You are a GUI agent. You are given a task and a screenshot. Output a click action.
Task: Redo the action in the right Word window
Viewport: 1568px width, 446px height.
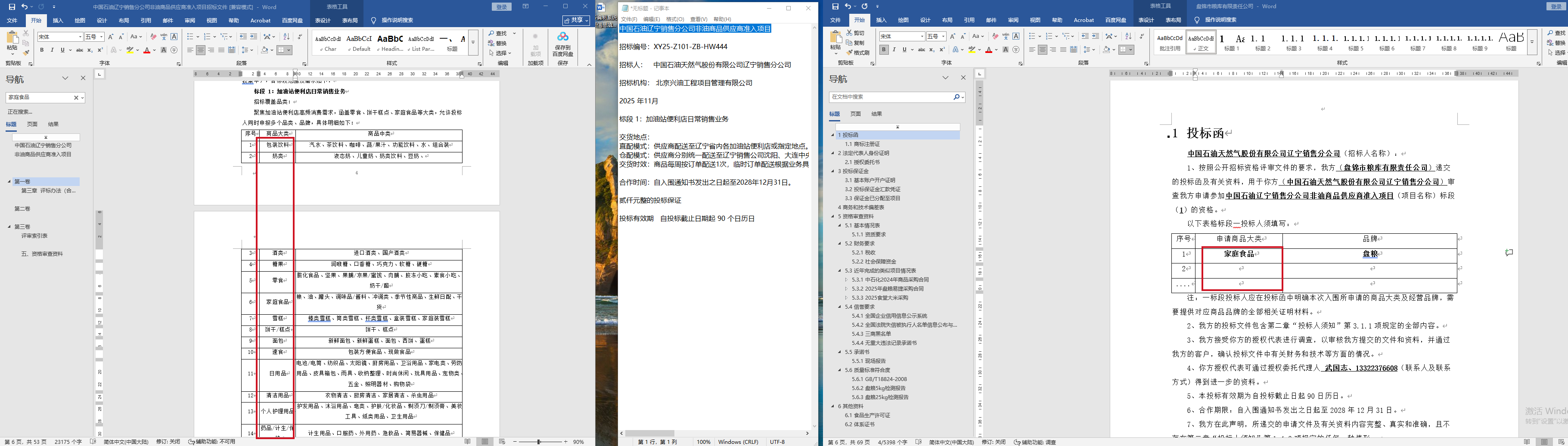click(x=864, y=6)
